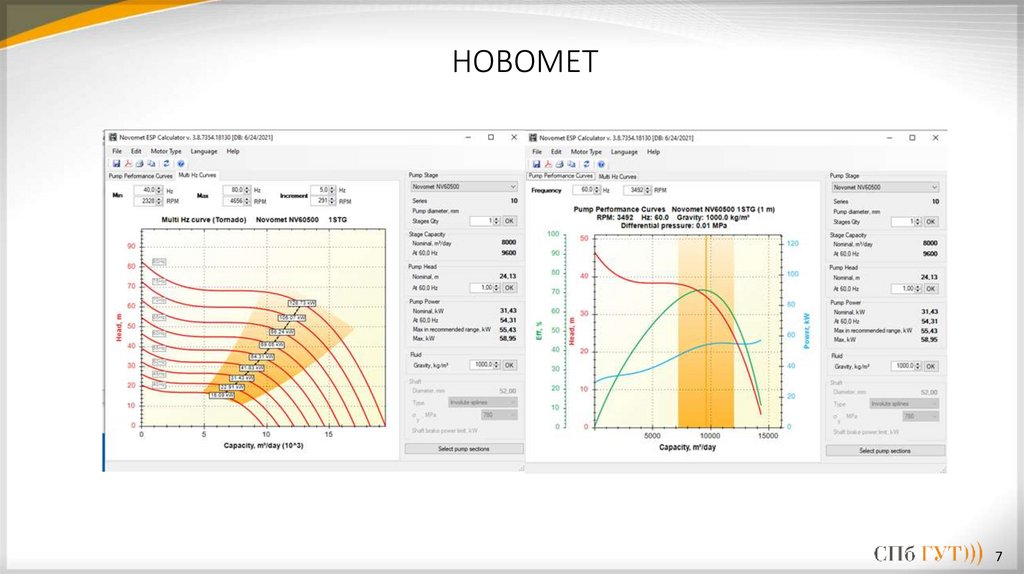The width and height of the screenshot is (1024, 574).
Task: Click Refresh icon in left calculator window
Action: pyautogui.click(x=167, y=164)
